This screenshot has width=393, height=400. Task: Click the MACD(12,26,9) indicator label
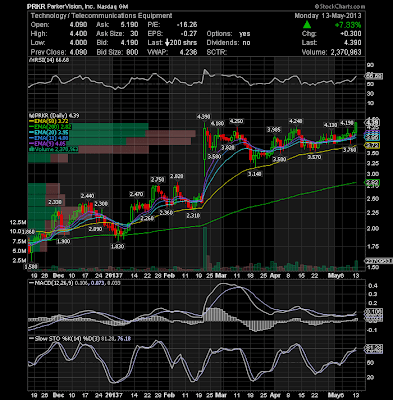[74, 283]
